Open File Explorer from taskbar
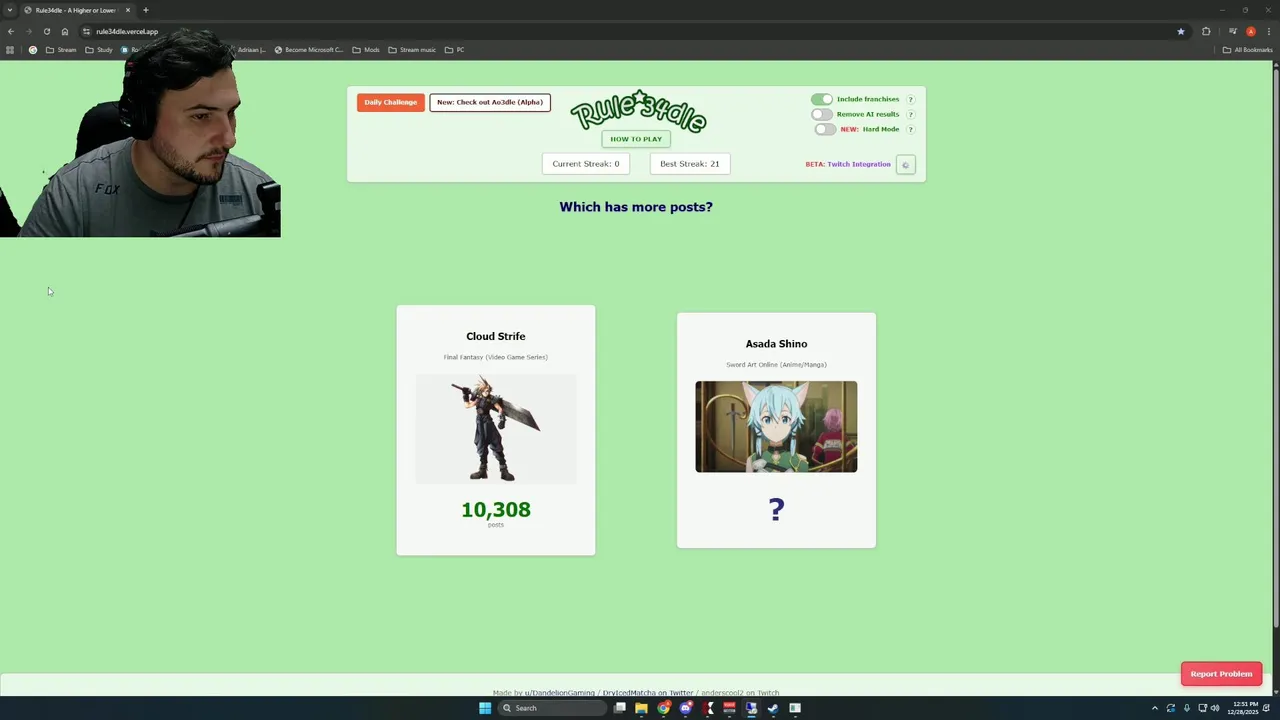This screenshot has height=720, width=1280. (641, 708)
